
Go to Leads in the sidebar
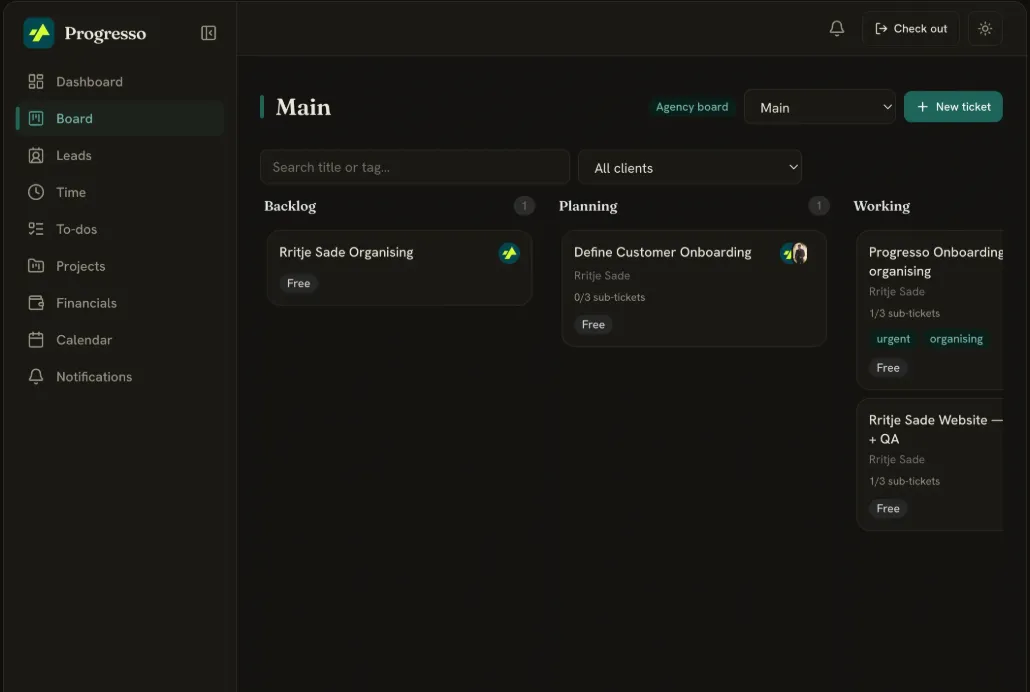pos(120,155)
